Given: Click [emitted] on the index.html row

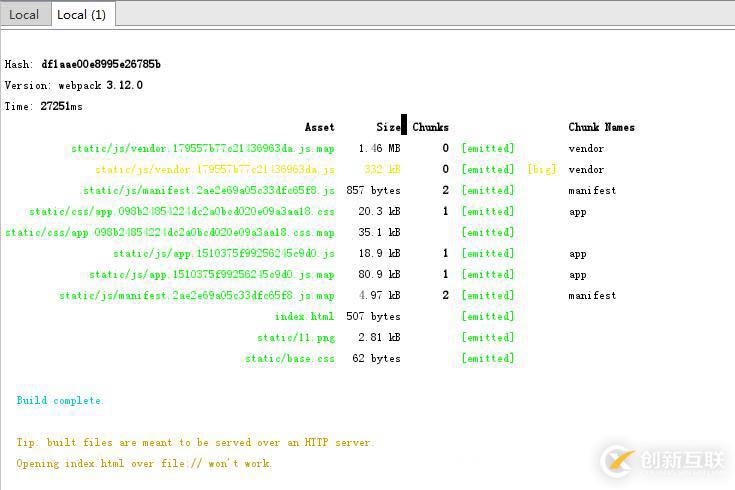Looking at the screenshot, I should pyautogui.click(x=488, y=317).
